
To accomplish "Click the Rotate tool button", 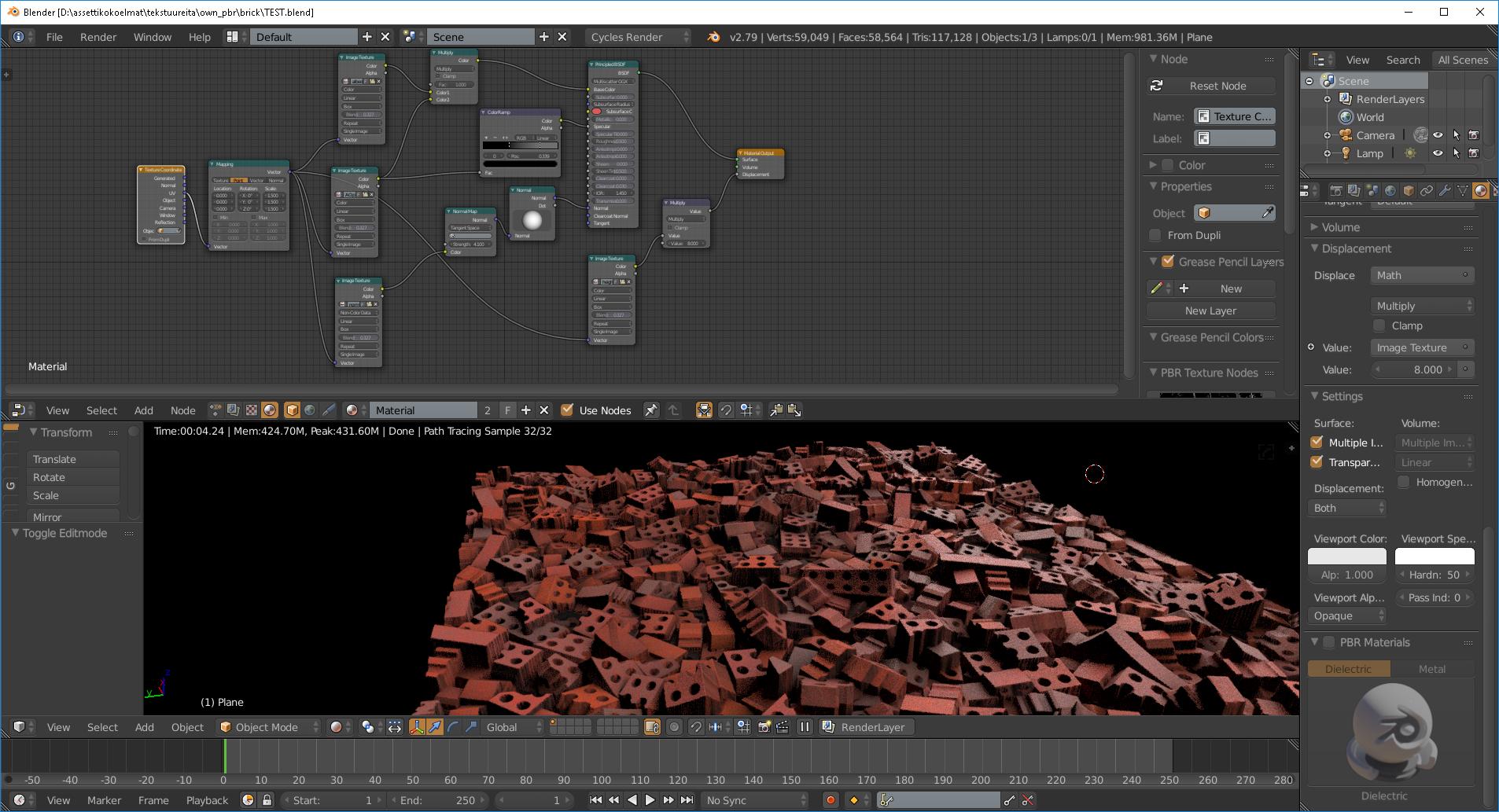I will (73, 477).
